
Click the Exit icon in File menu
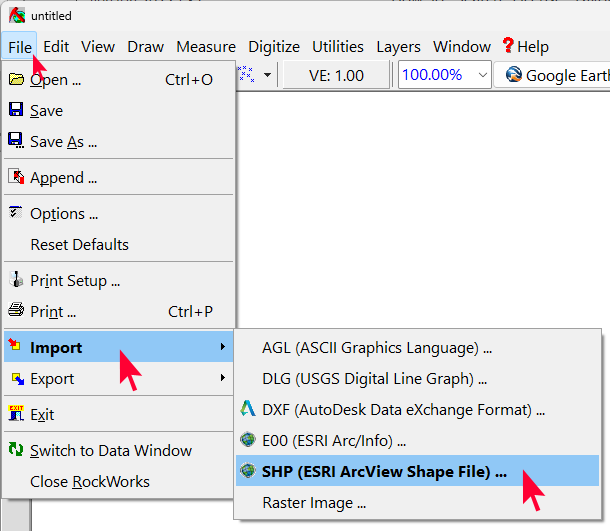pos(16,414)
